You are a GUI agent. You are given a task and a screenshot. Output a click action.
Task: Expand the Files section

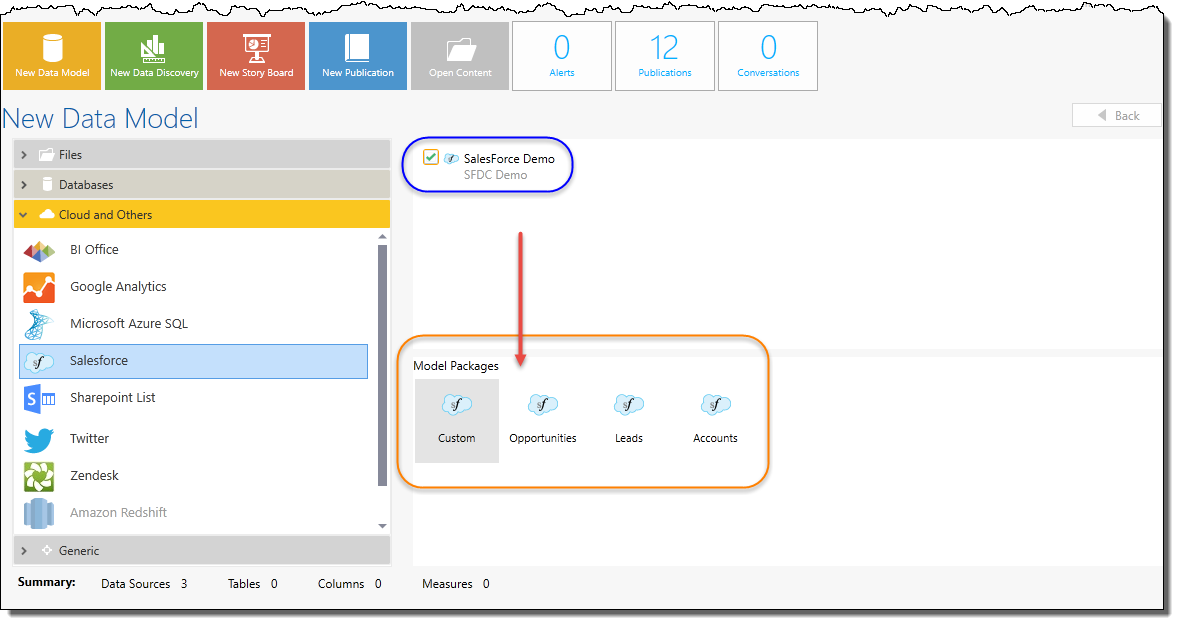click(202, 154)
